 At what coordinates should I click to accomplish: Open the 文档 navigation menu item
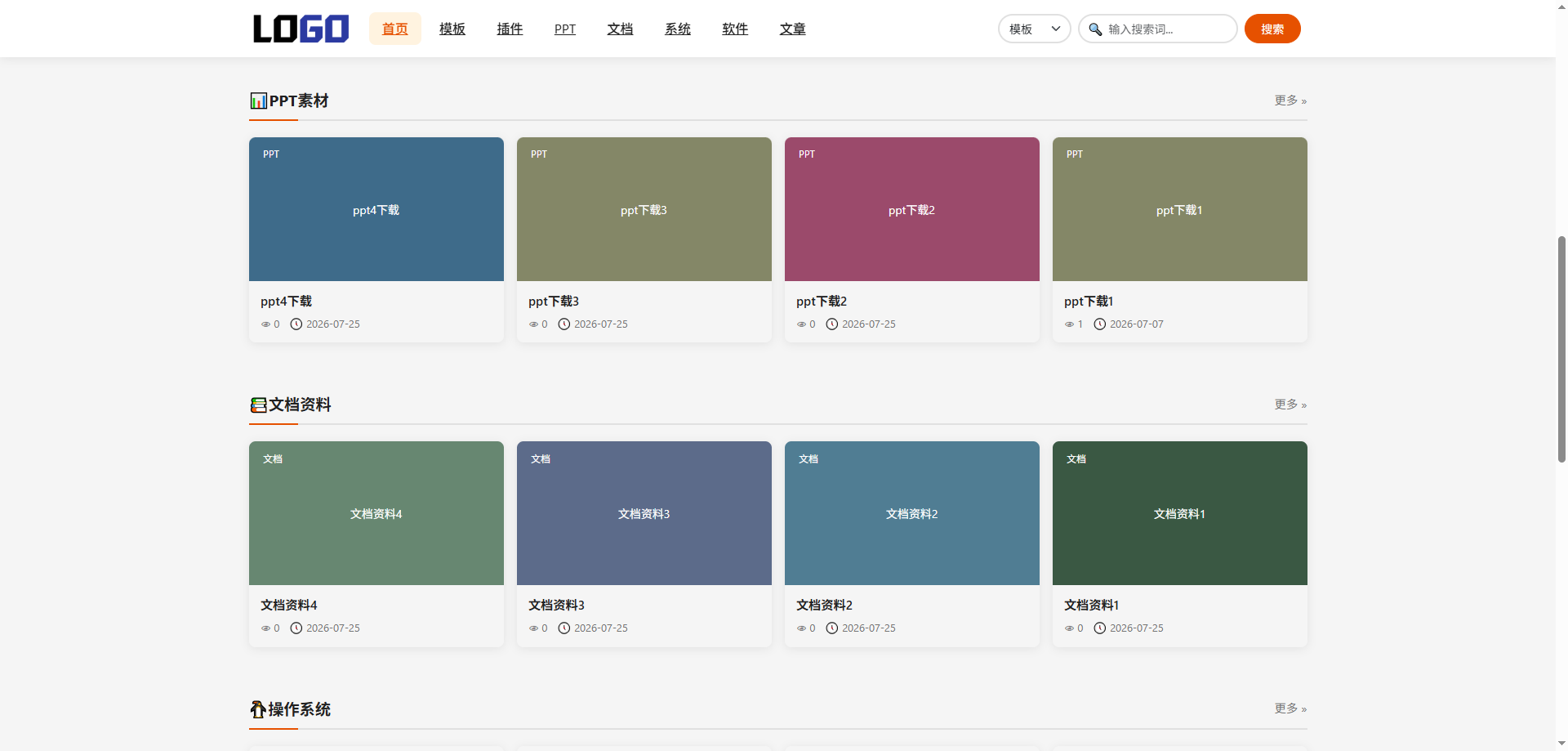point(621,29)
